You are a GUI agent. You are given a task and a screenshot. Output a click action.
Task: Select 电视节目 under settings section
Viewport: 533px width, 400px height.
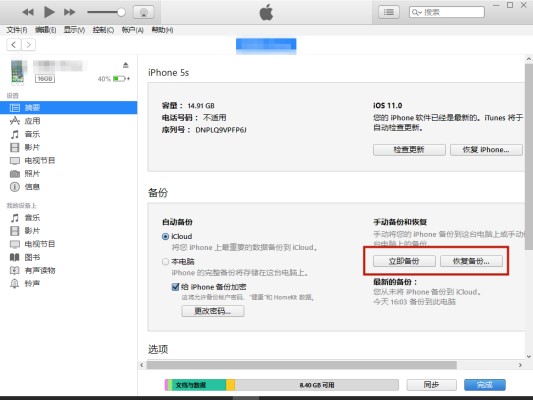(x=68, y=160)
